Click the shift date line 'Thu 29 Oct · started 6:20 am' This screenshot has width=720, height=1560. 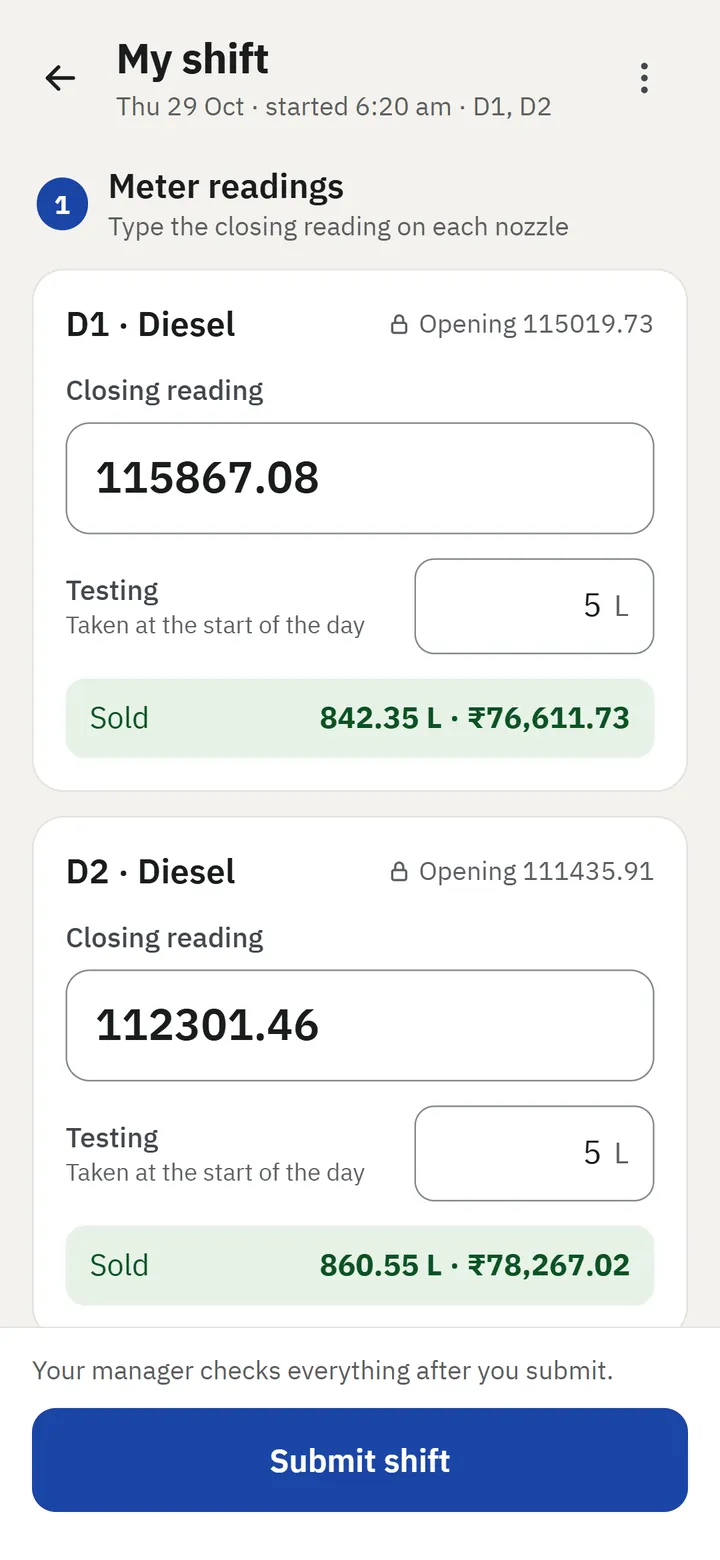pos(284,107)
